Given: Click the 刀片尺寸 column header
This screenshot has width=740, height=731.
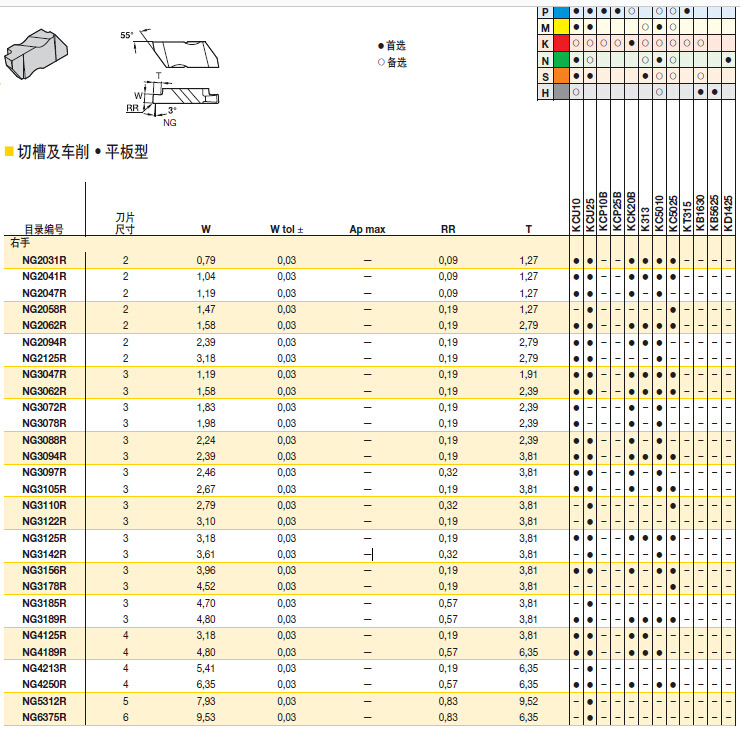Looking at the screenshot, I should coord(125,223).
